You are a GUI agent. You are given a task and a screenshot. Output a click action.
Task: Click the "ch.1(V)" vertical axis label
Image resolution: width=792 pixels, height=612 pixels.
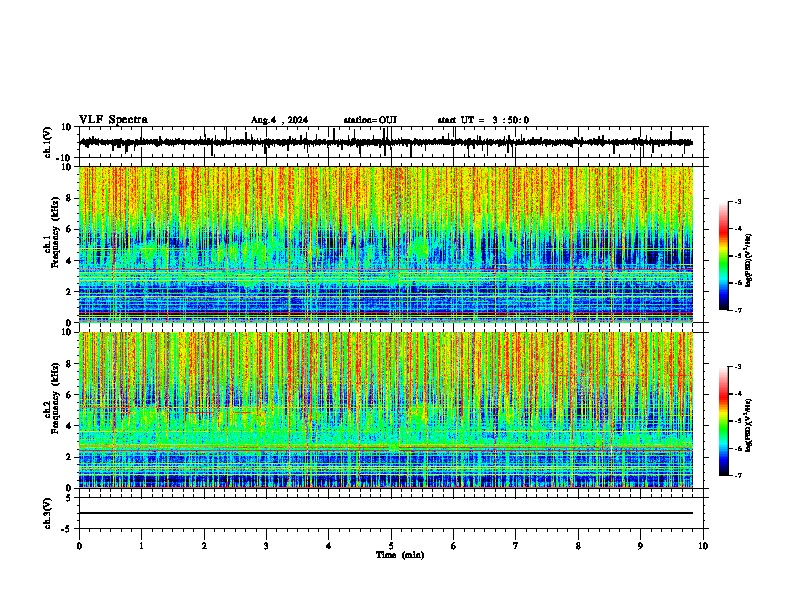48,142
